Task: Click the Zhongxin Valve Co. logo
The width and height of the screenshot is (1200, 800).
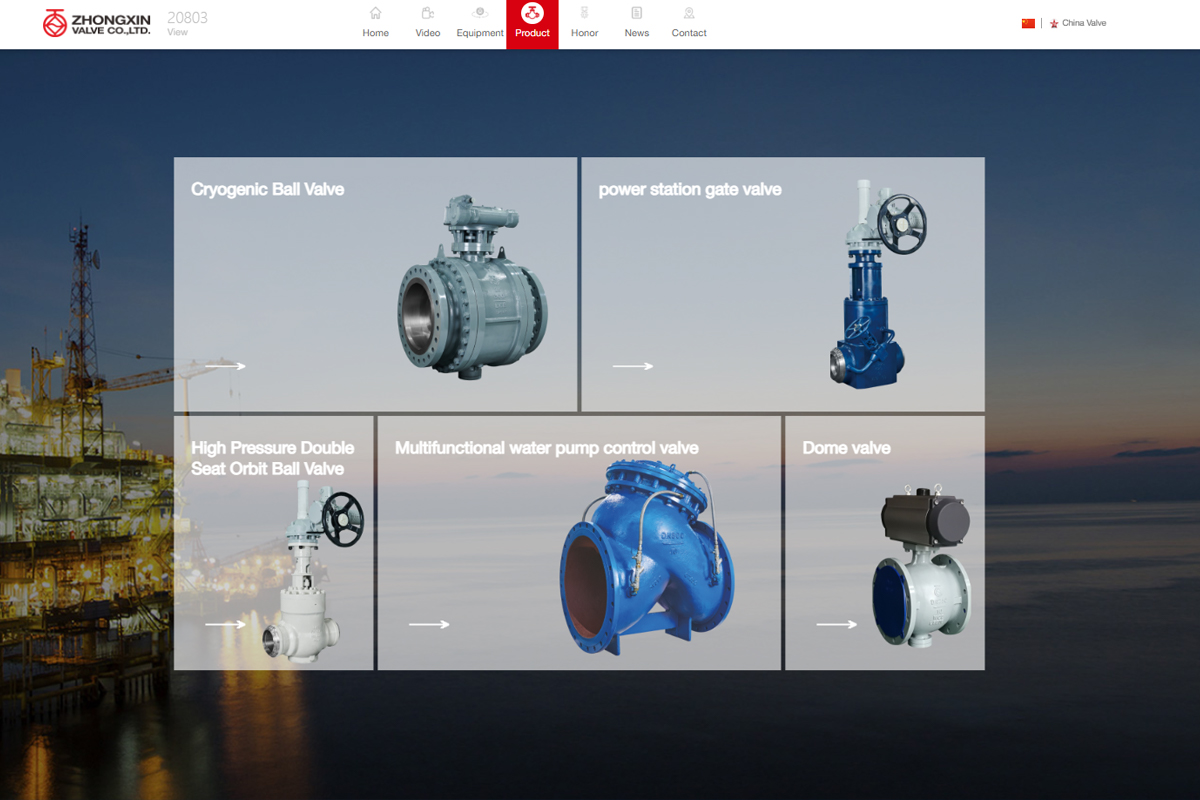Action: [x=97, y=23]
